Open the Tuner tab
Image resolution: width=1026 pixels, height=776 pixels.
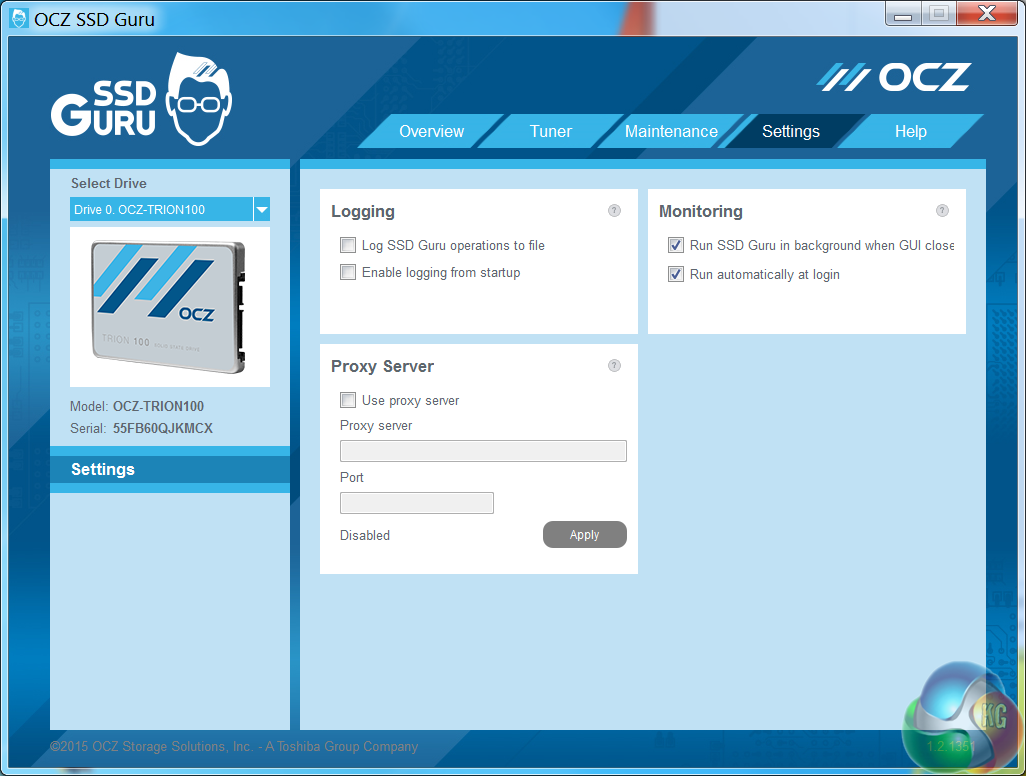pos(550,132)
